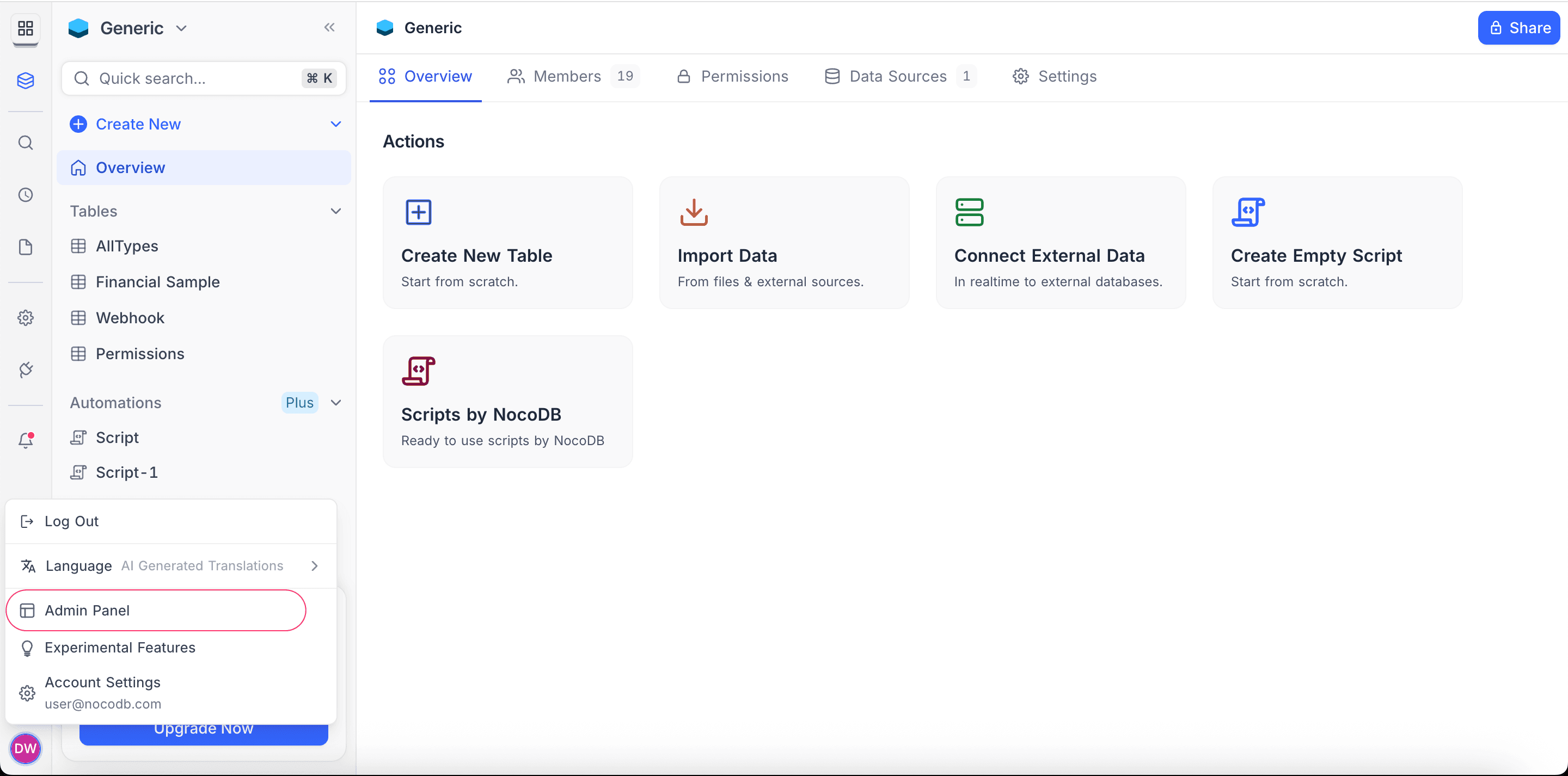
Task: Collapse the Automations section chevron
Action: 335,402
